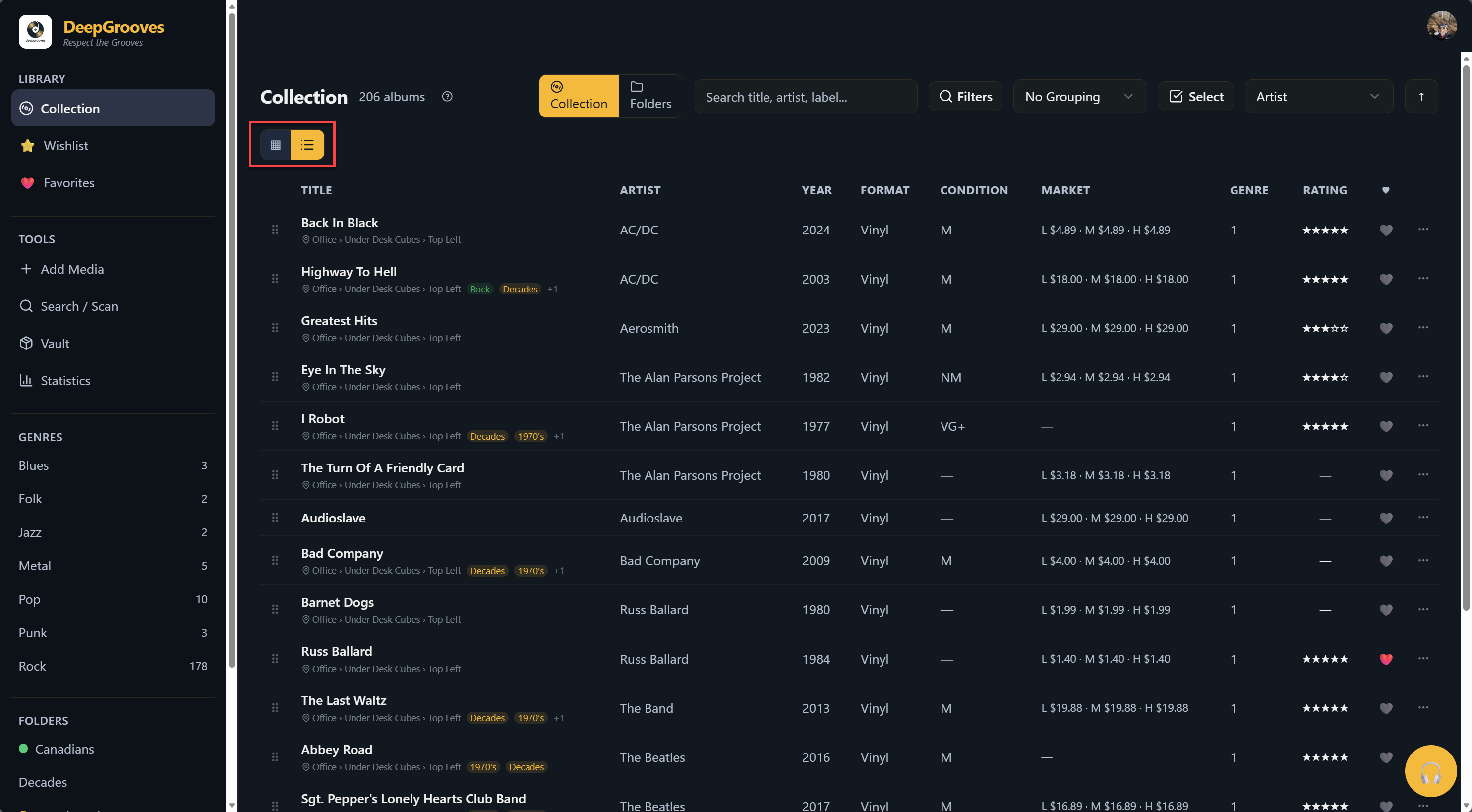The image size is (1472, 812).
Task: Click drag handle on The Last Waltz row
Action: [275, 707]
